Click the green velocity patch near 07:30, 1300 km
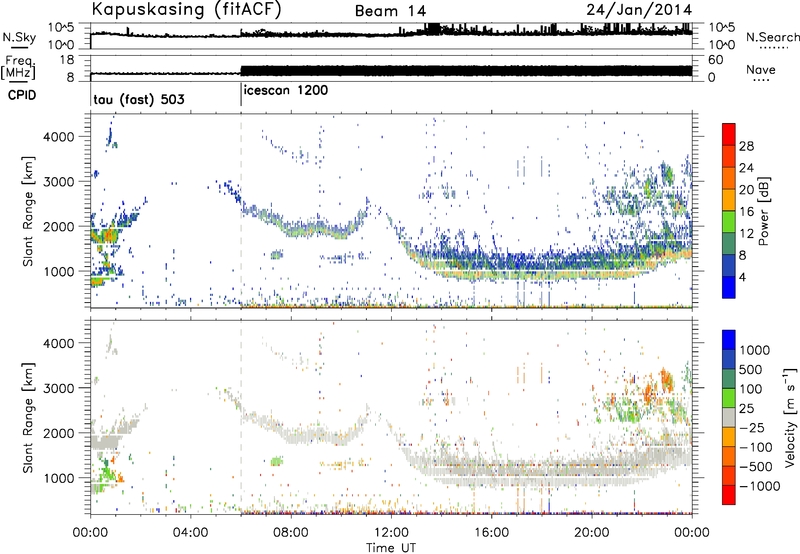 276,461
